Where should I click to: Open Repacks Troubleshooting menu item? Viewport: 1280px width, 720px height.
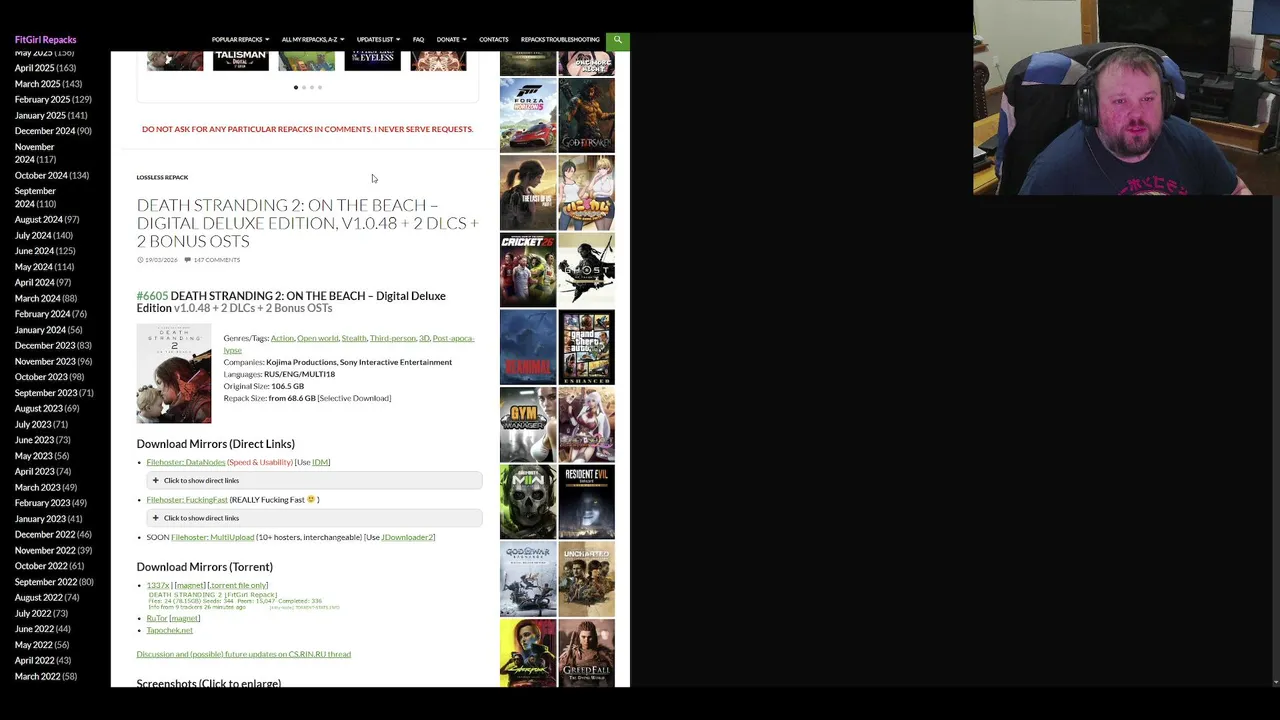coord(560,40)
